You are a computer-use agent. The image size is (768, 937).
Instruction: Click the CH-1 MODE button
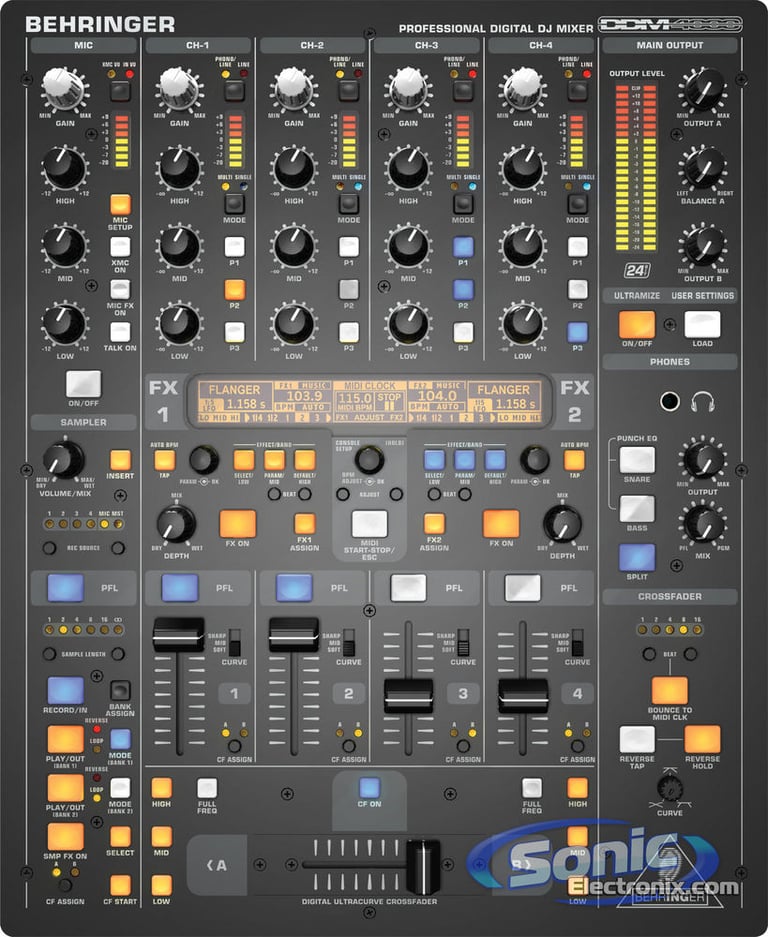click(x=234, y=204)
